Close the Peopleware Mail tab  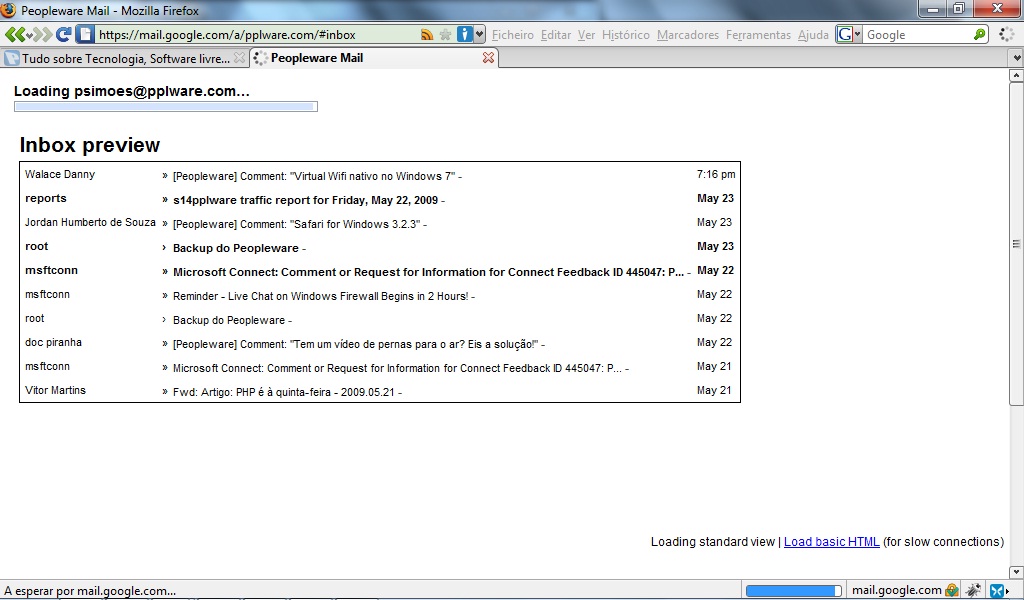pos(488,58)
